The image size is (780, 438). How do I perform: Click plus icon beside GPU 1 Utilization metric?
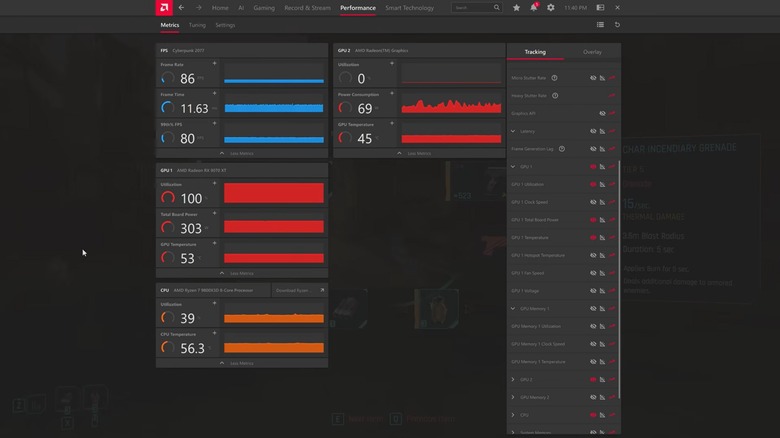tap(214, 183)
